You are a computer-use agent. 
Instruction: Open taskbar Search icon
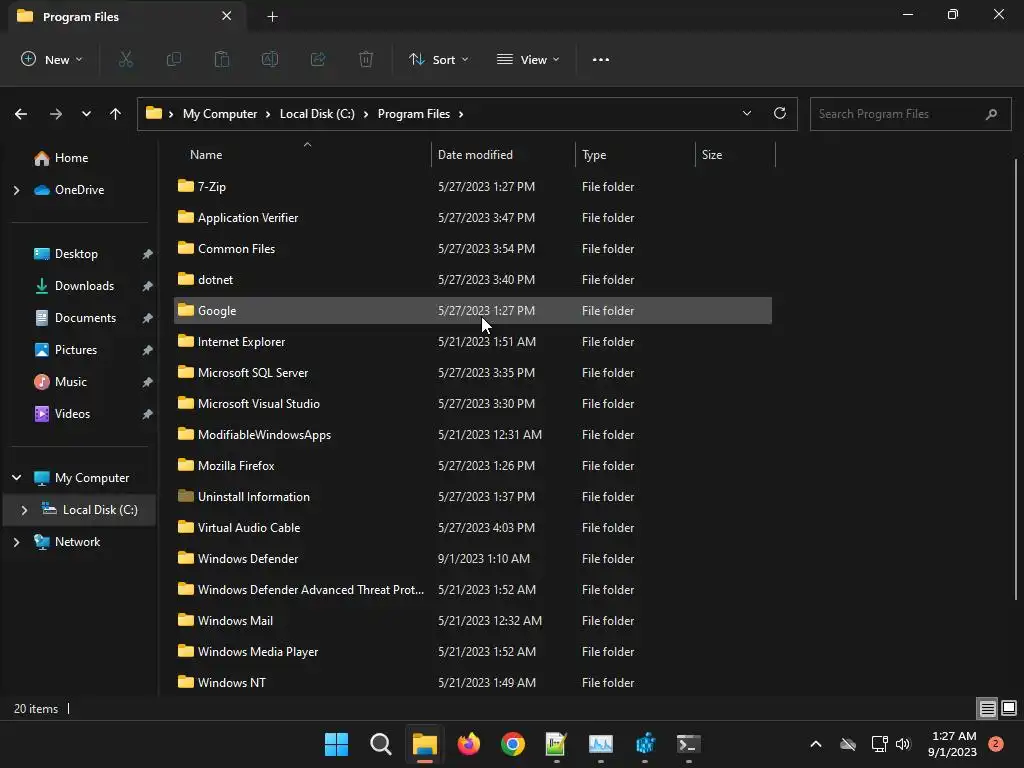(381, 744)
